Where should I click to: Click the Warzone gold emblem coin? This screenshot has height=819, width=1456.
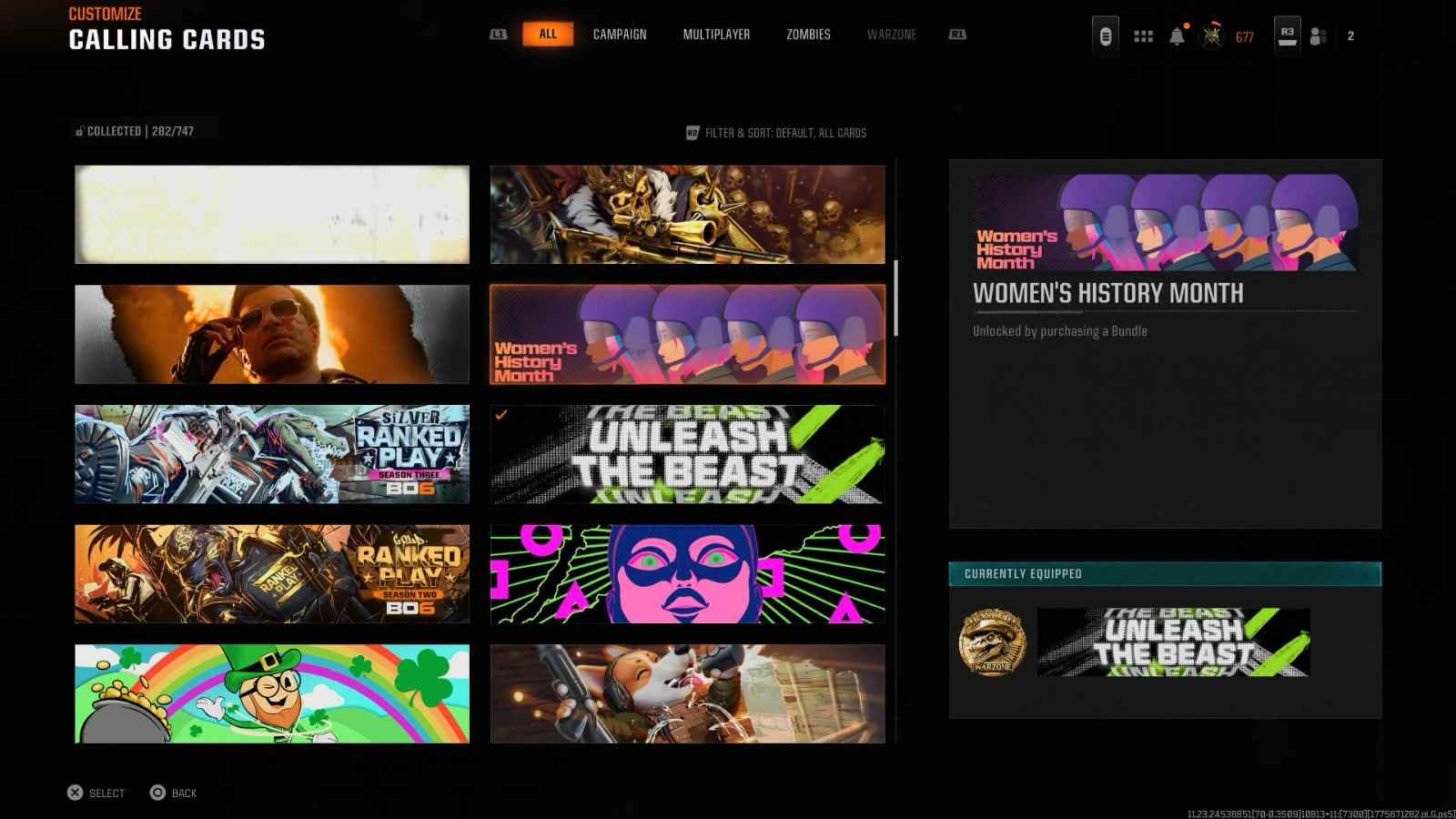(x=992, y=642)
